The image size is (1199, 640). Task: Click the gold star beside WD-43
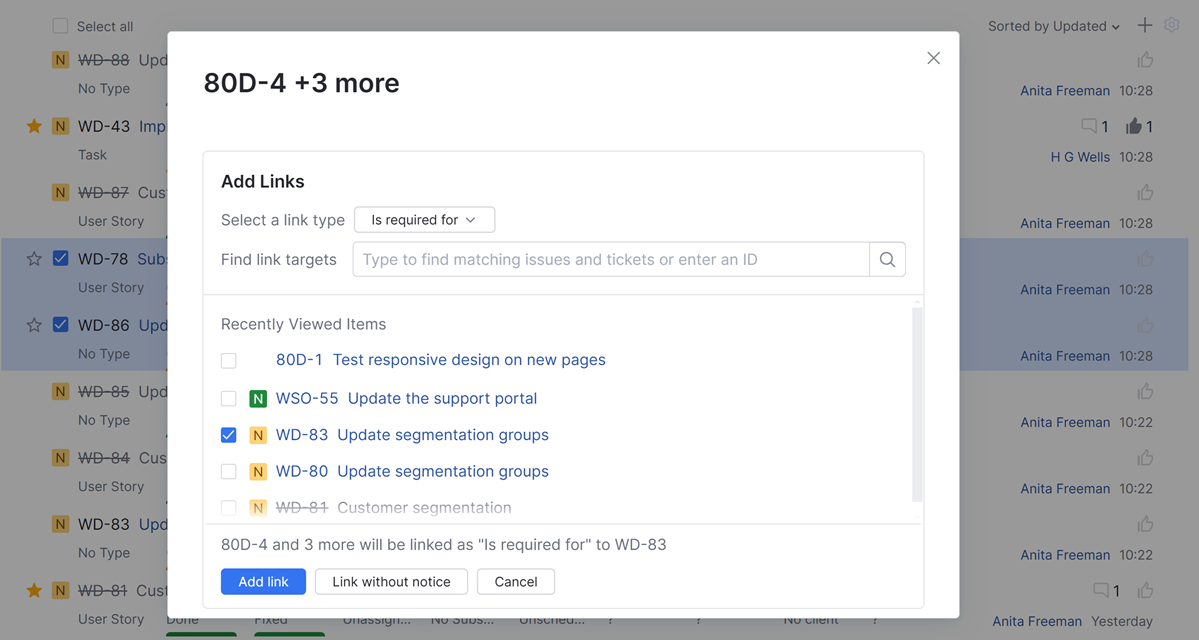point(34,127)
